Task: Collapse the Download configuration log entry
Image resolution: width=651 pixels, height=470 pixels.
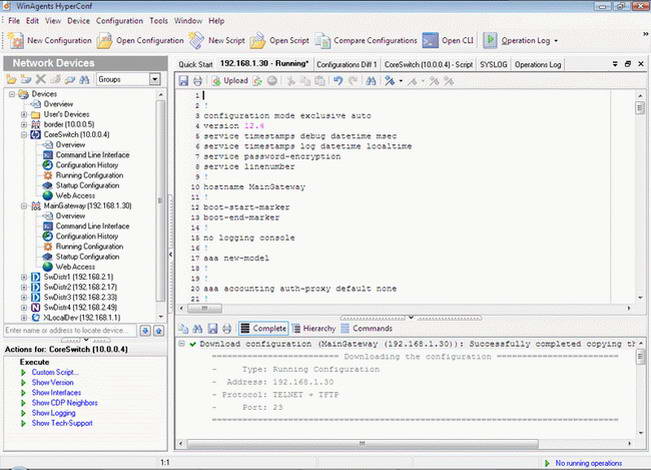Action: [x=181, y=344]
